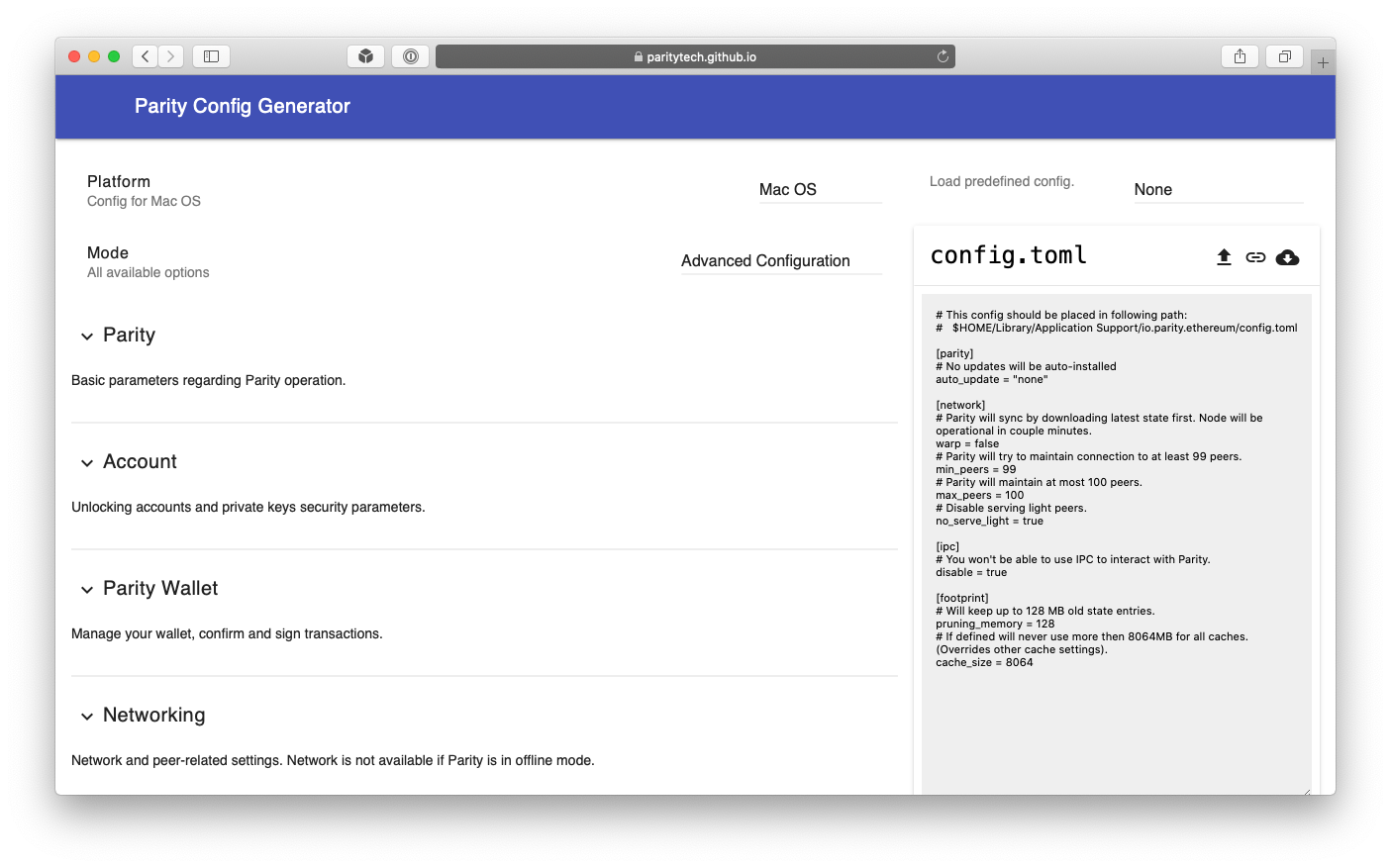The image size is (1391, 868).
Task: Click the 'auto_update = "none"' line
Action: tap(991, 379)
